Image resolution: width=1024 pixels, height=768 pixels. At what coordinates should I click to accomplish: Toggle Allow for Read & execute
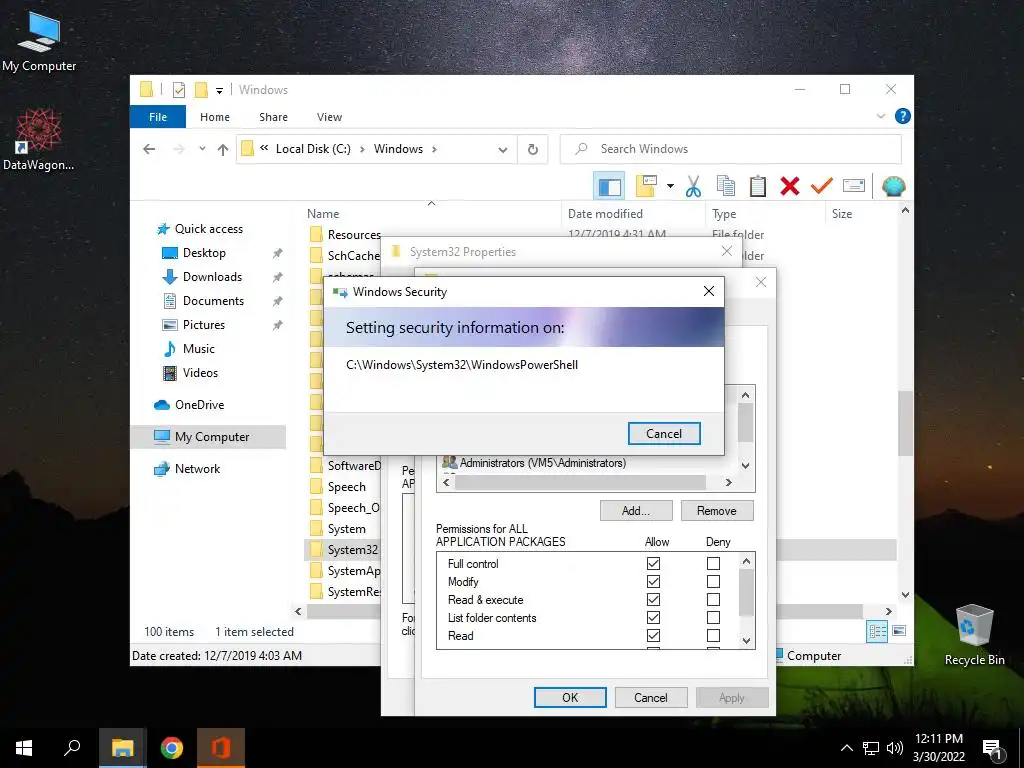pyautogui.click(x=653, y=599)
